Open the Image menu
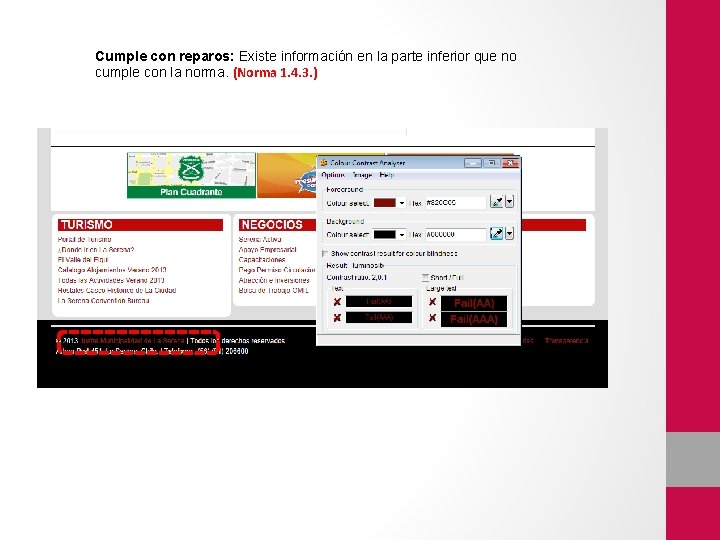This screenshot has height=540, width=720. click(x=362, y=175)
